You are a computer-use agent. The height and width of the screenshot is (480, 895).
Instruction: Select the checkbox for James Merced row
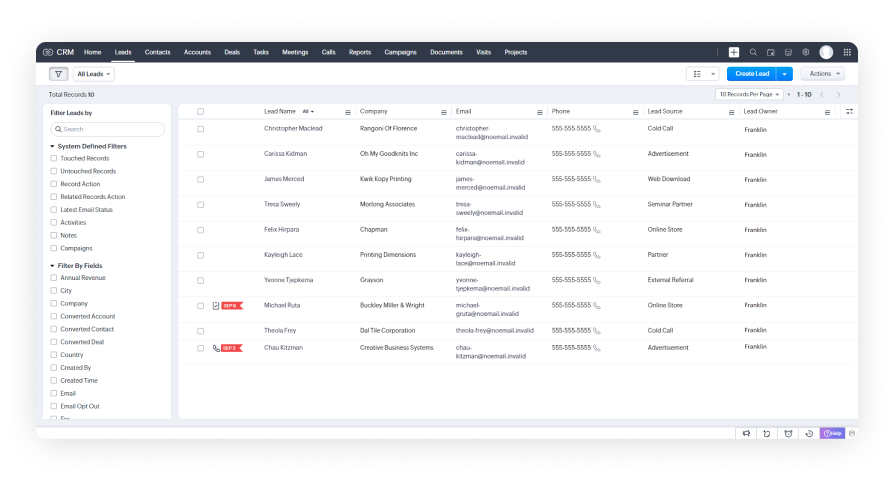[200, 180]
